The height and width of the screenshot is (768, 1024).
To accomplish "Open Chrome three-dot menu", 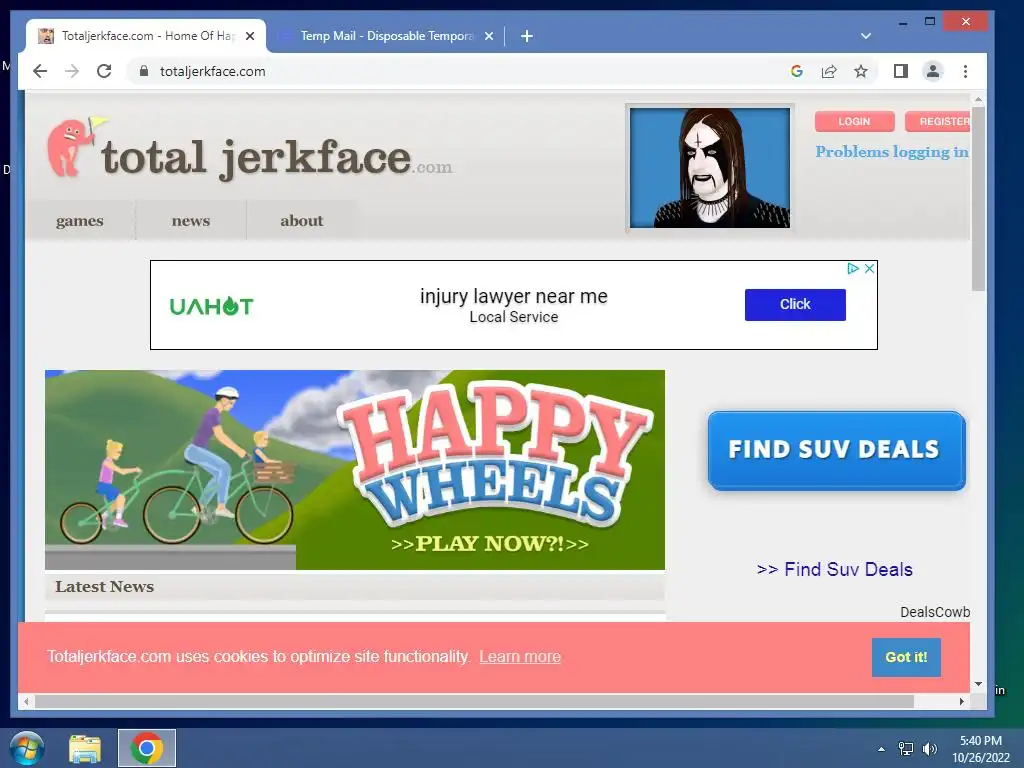I will point(965,71).
